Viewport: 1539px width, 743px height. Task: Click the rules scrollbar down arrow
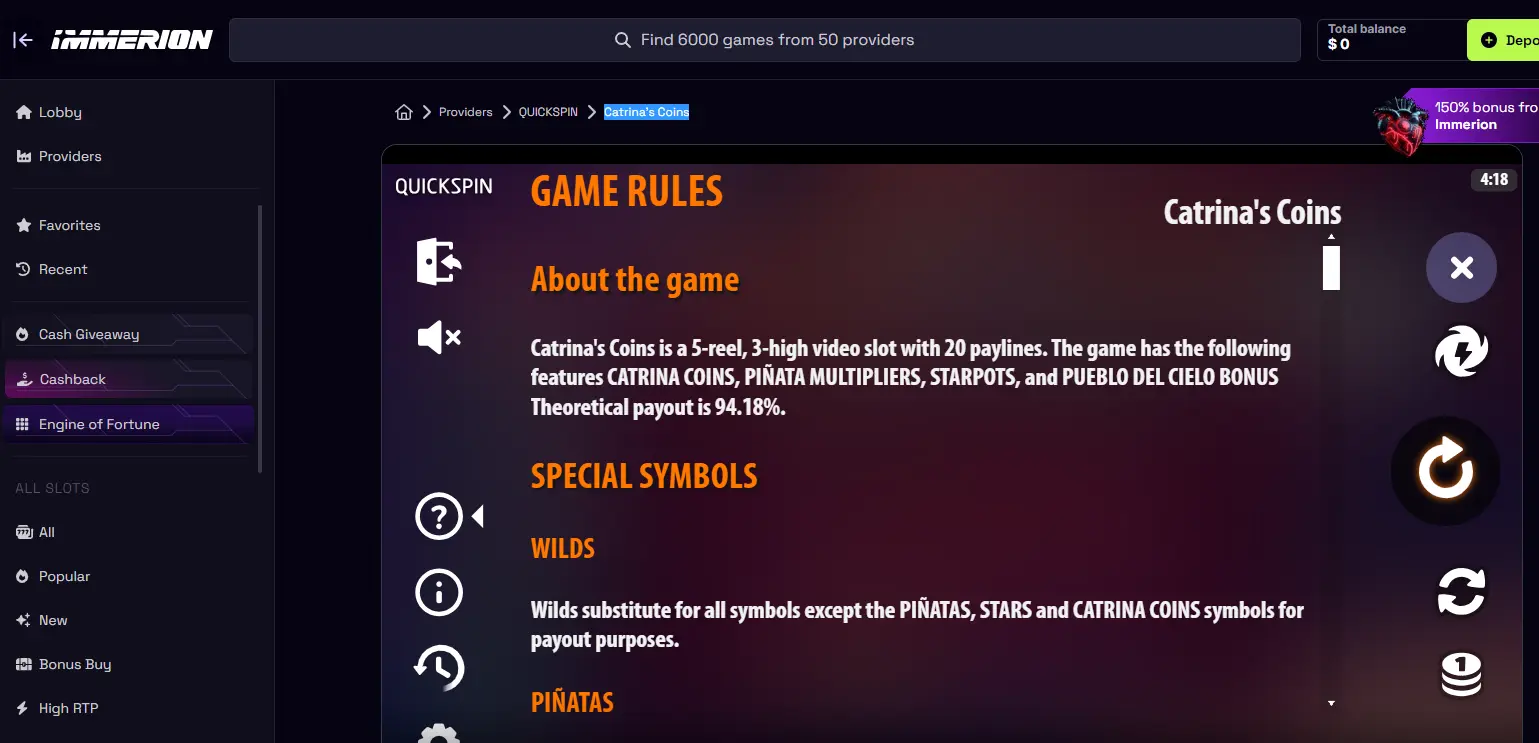1331,704
